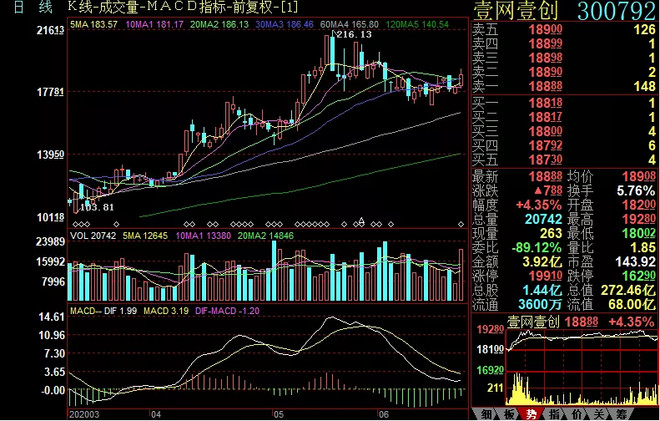The width and height of the screenshot is (660, 421).
Task: Select the 卖五 ask row at 189.00
Action: click(x=564, y=30)
